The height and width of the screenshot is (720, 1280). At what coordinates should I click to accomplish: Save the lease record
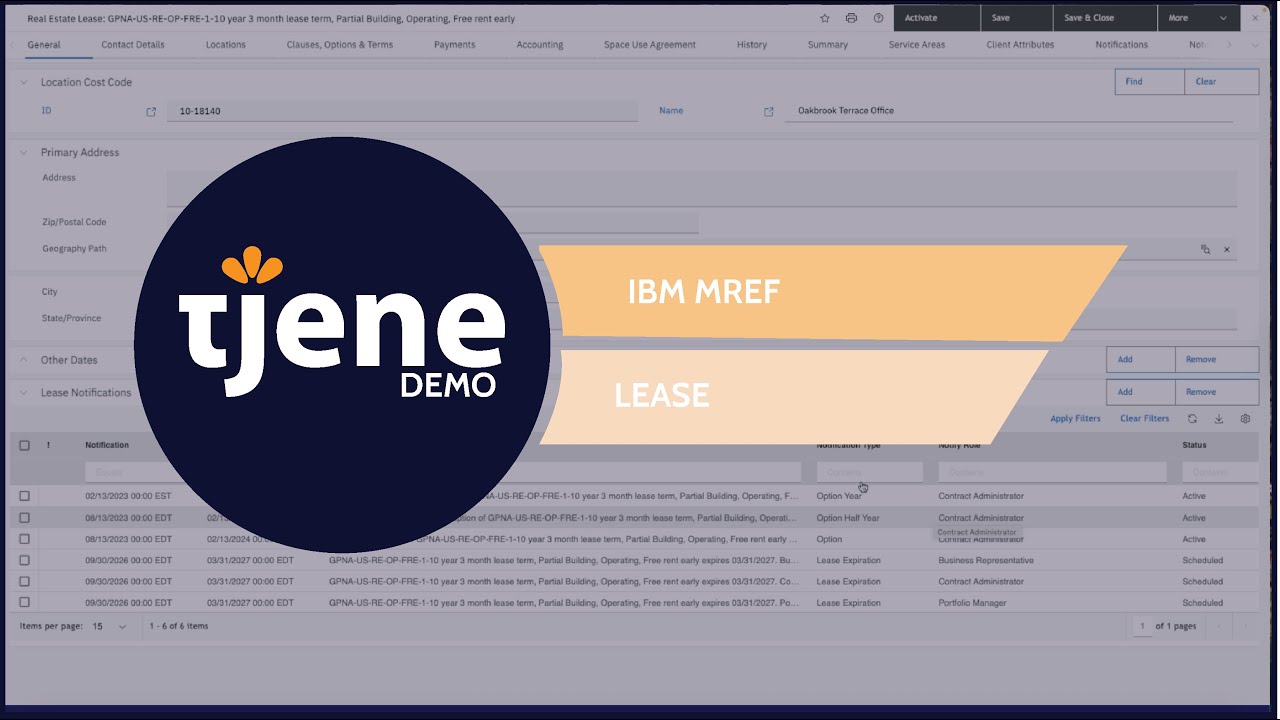1017,18
